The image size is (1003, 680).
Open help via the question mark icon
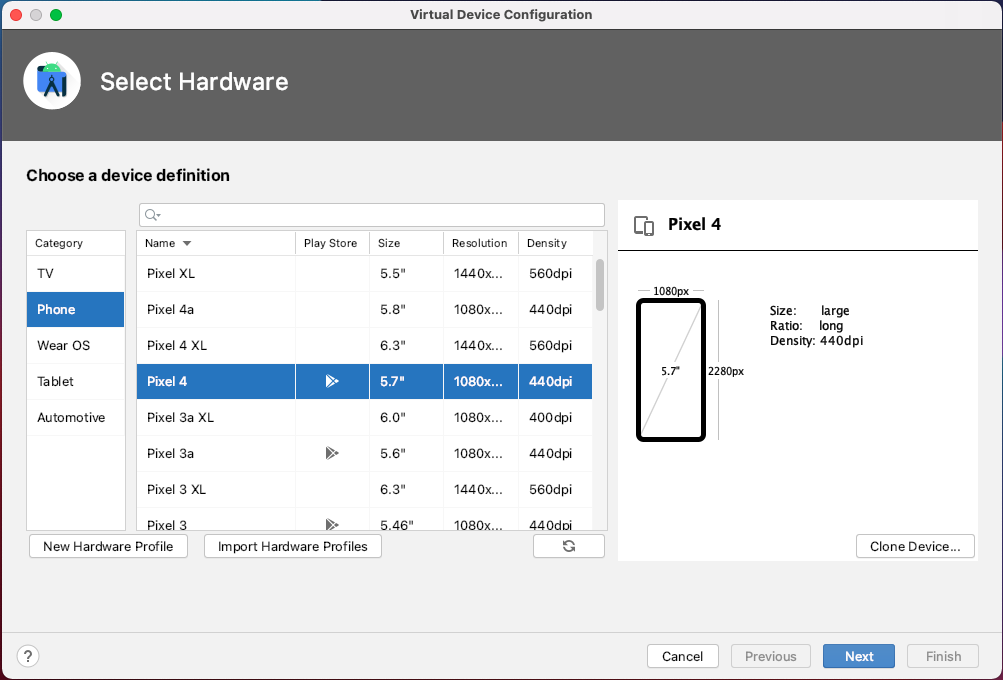tap(28, 656)
